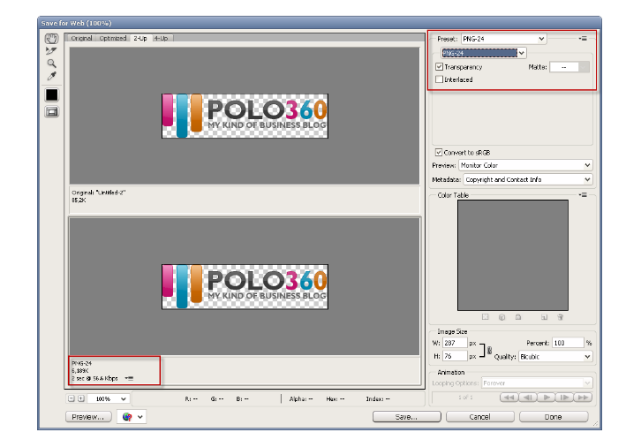Click the Percent input field

click(568, 342)
